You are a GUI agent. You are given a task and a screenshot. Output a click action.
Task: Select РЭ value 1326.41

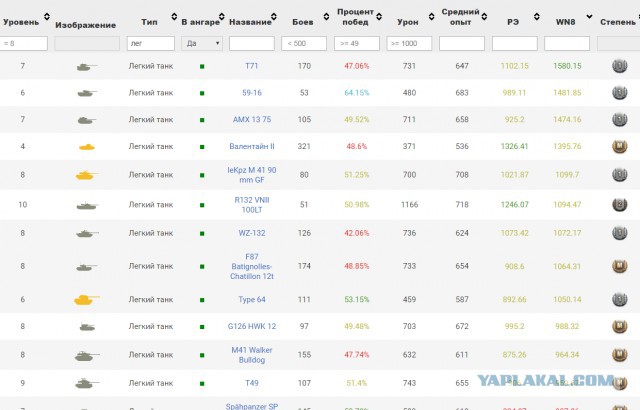point(514,146)
